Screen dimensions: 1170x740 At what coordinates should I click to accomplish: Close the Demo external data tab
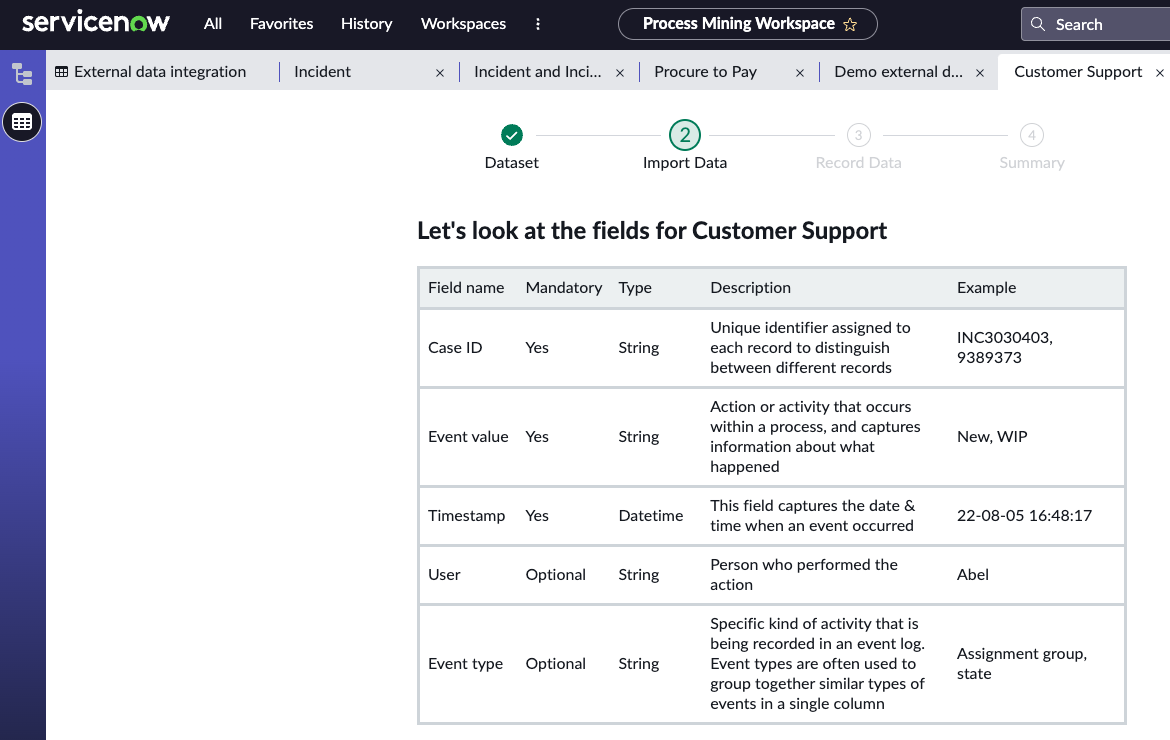pos(980,73)
